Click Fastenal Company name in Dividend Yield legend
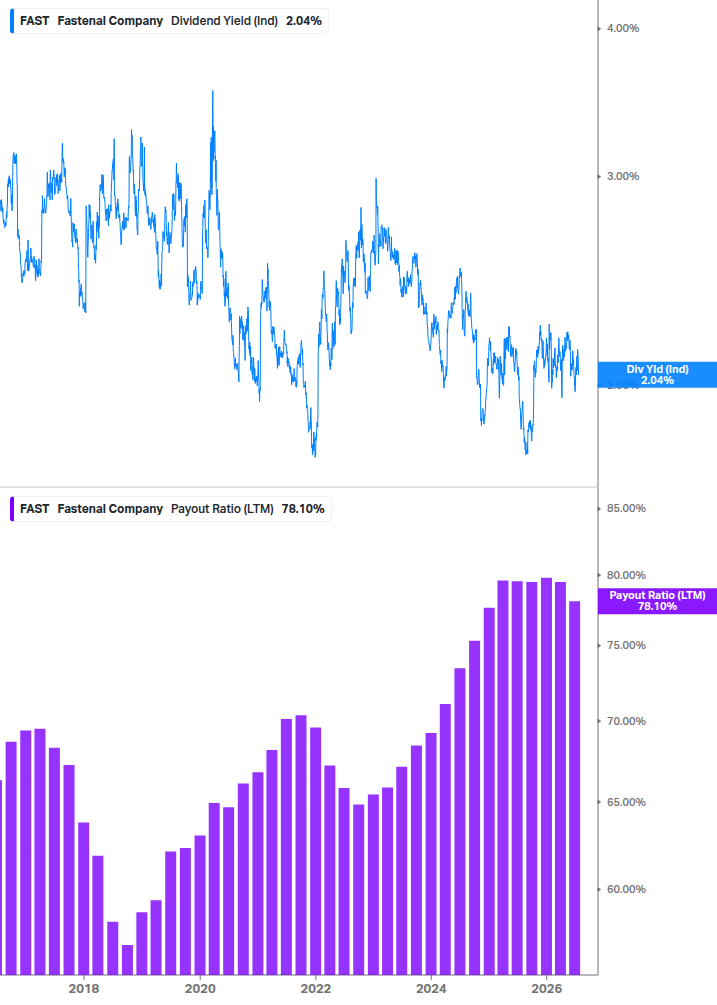717x1005 pixels. pos(110,21)
